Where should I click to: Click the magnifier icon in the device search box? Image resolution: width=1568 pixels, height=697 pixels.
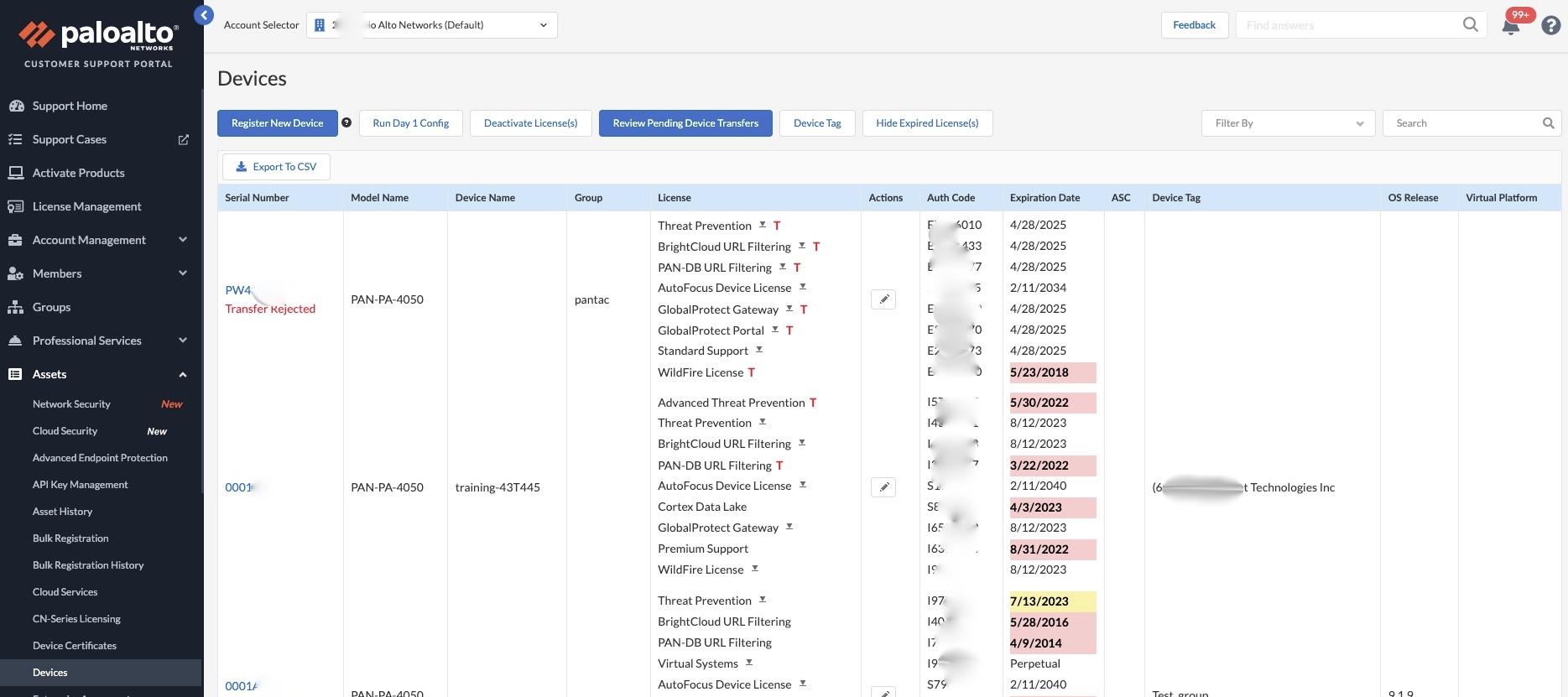tap(1548, 123)
